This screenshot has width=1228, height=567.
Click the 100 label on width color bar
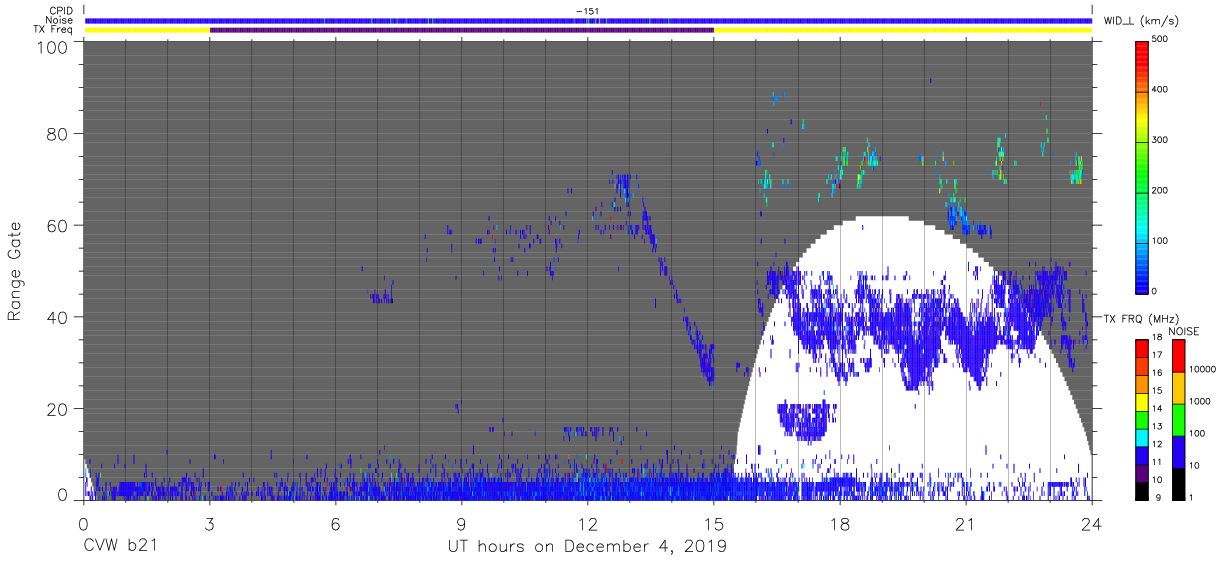[1161, 240]
